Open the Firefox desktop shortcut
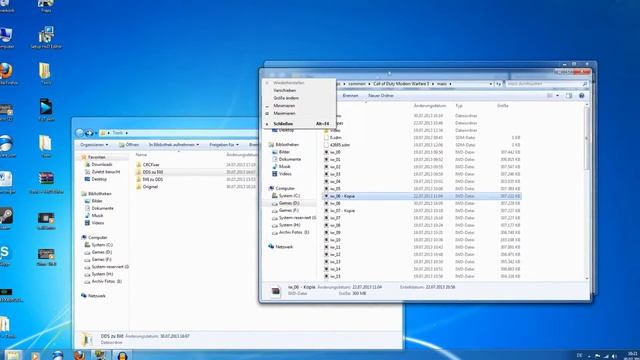The image size is (640, 360). pos(6,73)
